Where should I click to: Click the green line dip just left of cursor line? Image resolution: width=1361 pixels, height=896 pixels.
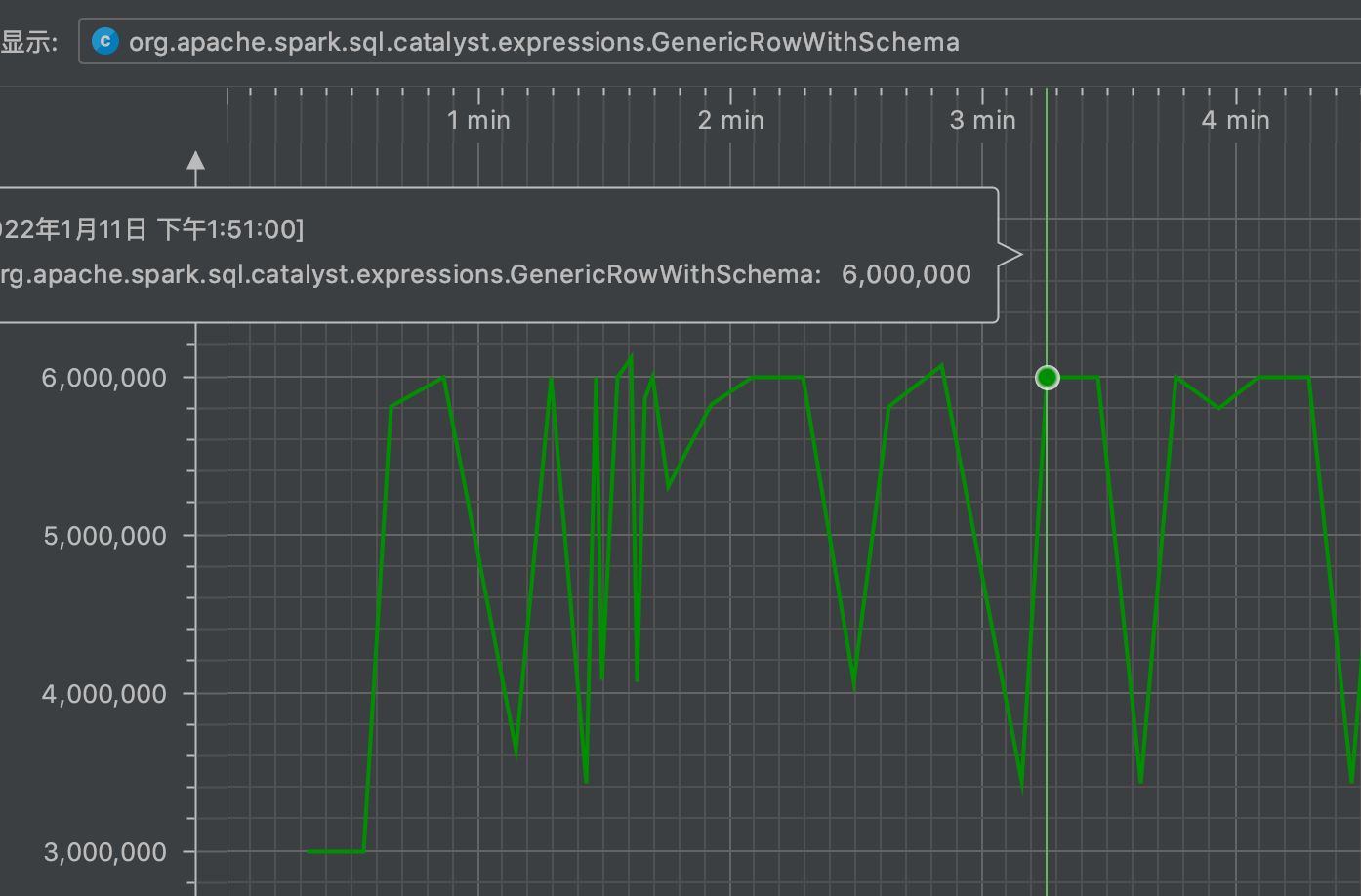coord(1022,784)
